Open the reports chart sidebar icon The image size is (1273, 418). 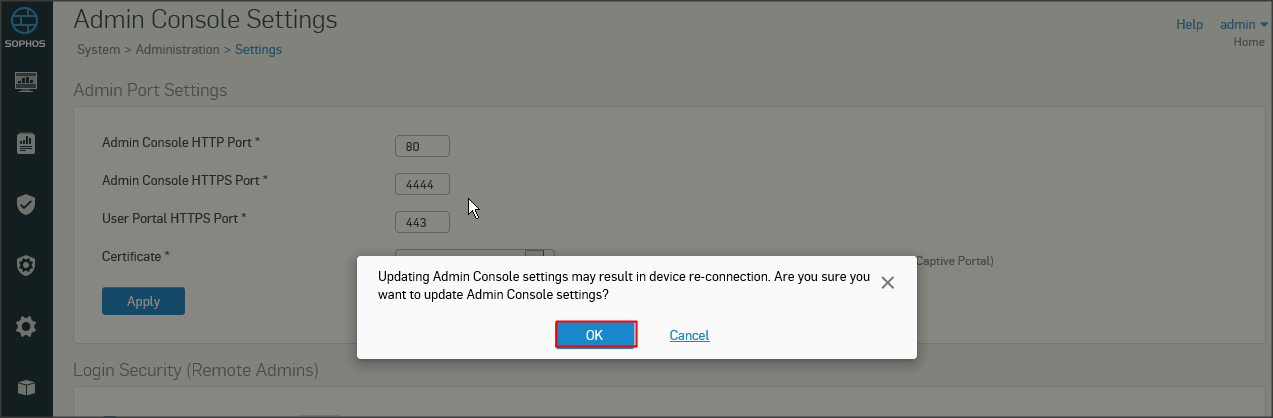(x=26, y=143)
